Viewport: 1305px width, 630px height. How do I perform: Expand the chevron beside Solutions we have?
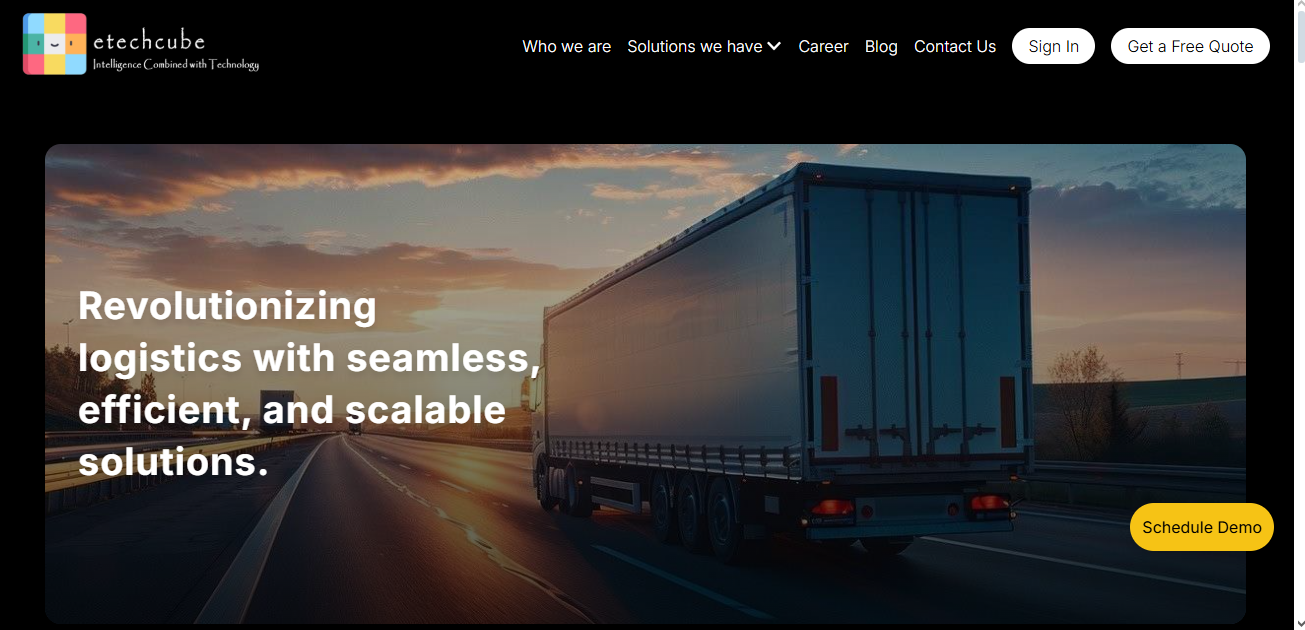[x=774, y=46]
